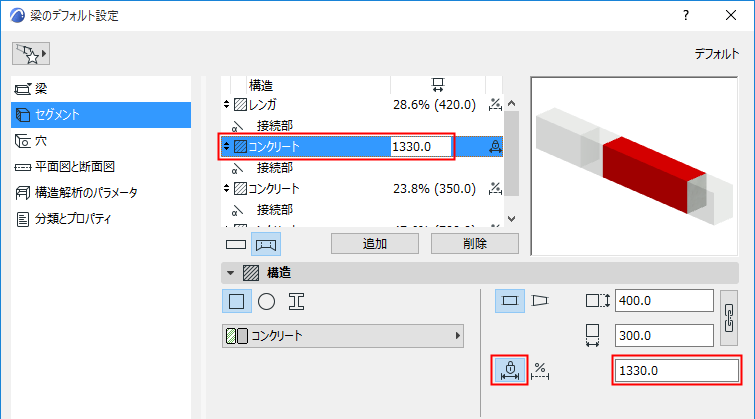
Task: Click the help question mark button
Action: pyautogui.click(x=686, y=15)
